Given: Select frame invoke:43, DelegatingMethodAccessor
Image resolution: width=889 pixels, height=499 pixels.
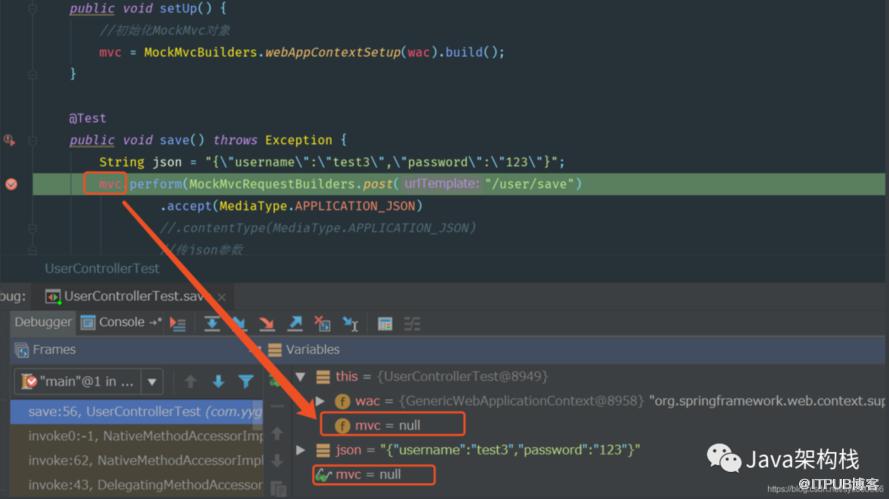Looking at the screenshot, I should point(137,485).
